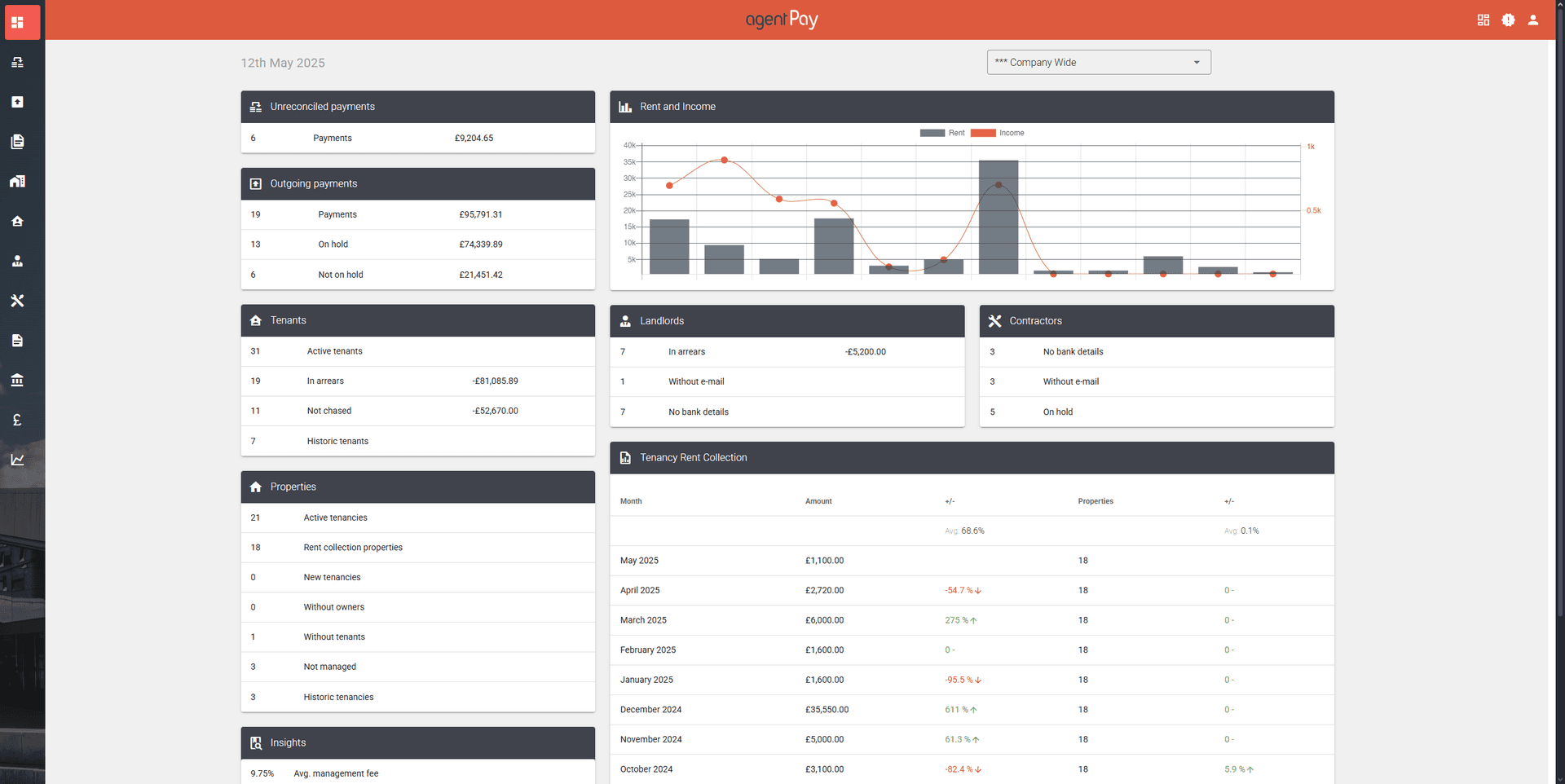Image resolution: width=1565 pixels, height=784 pixels.
Task: Open the unreconciled payments icon in sidebar
Action: pos(17,63)
